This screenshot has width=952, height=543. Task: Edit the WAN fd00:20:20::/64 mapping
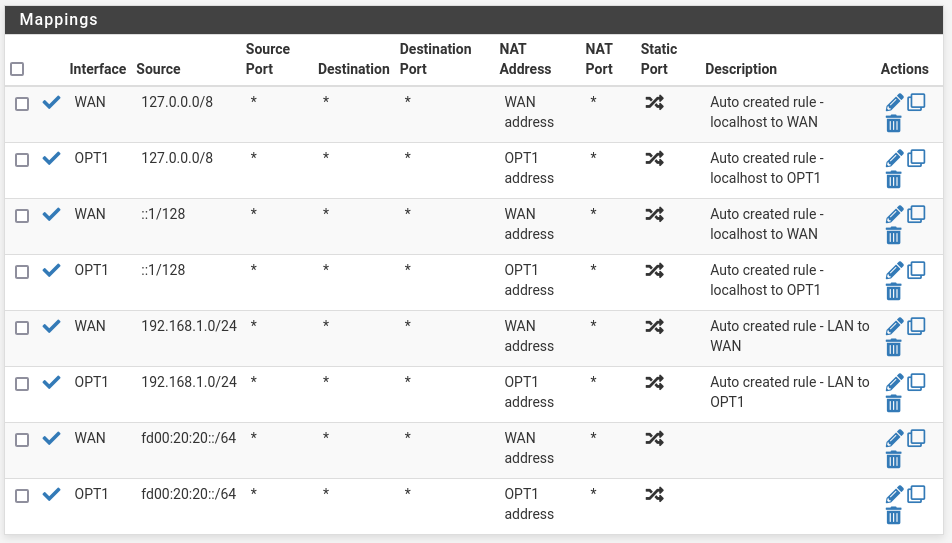coord(894,439)
